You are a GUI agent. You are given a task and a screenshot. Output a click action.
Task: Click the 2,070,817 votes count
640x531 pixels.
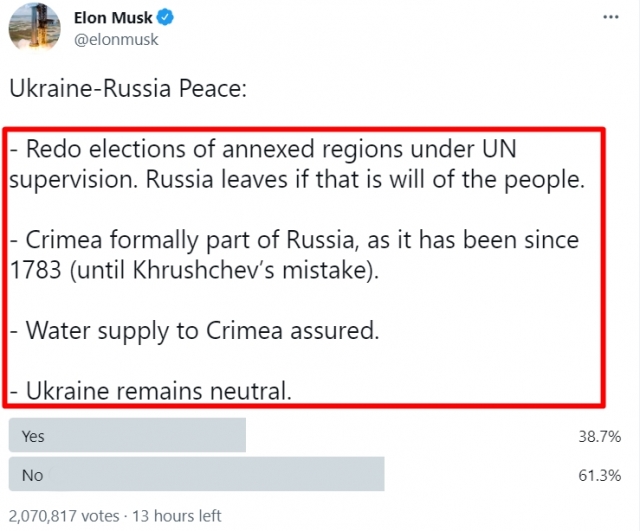(64, 516)
